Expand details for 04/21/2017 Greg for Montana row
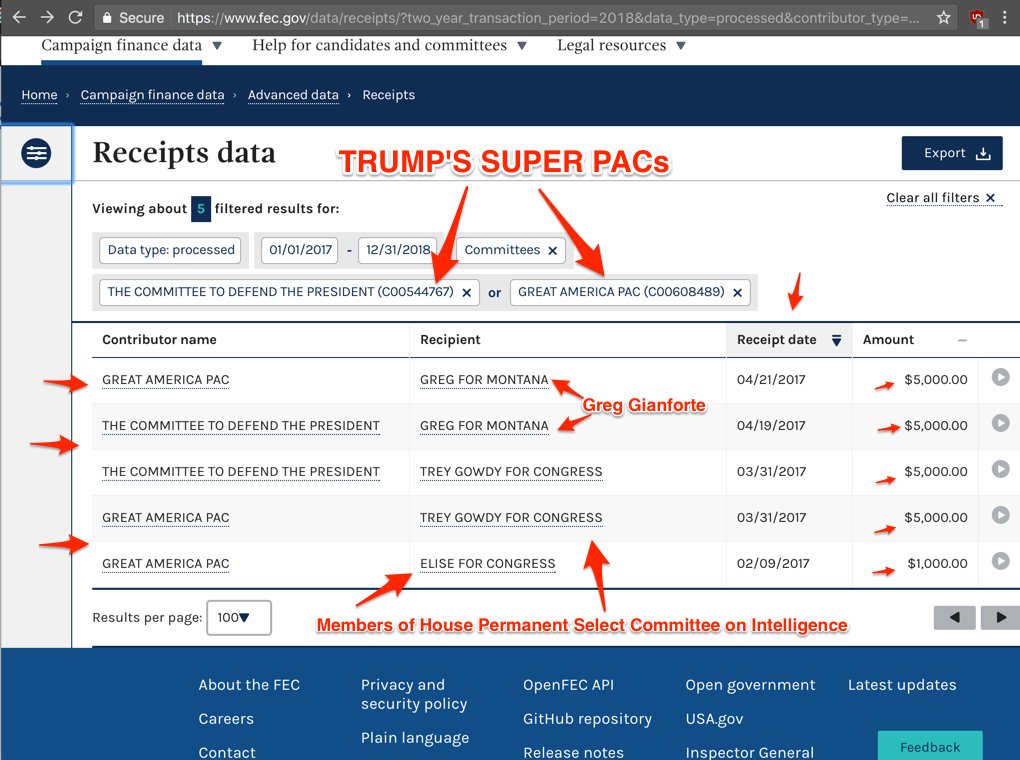The width and height of the screenshot is (1020, 760). click(x=1000, y=377)
